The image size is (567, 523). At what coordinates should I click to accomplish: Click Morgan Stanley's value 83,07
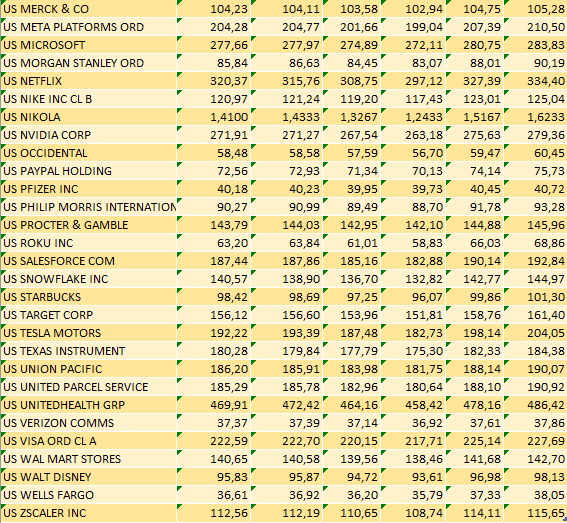(427, 63)
